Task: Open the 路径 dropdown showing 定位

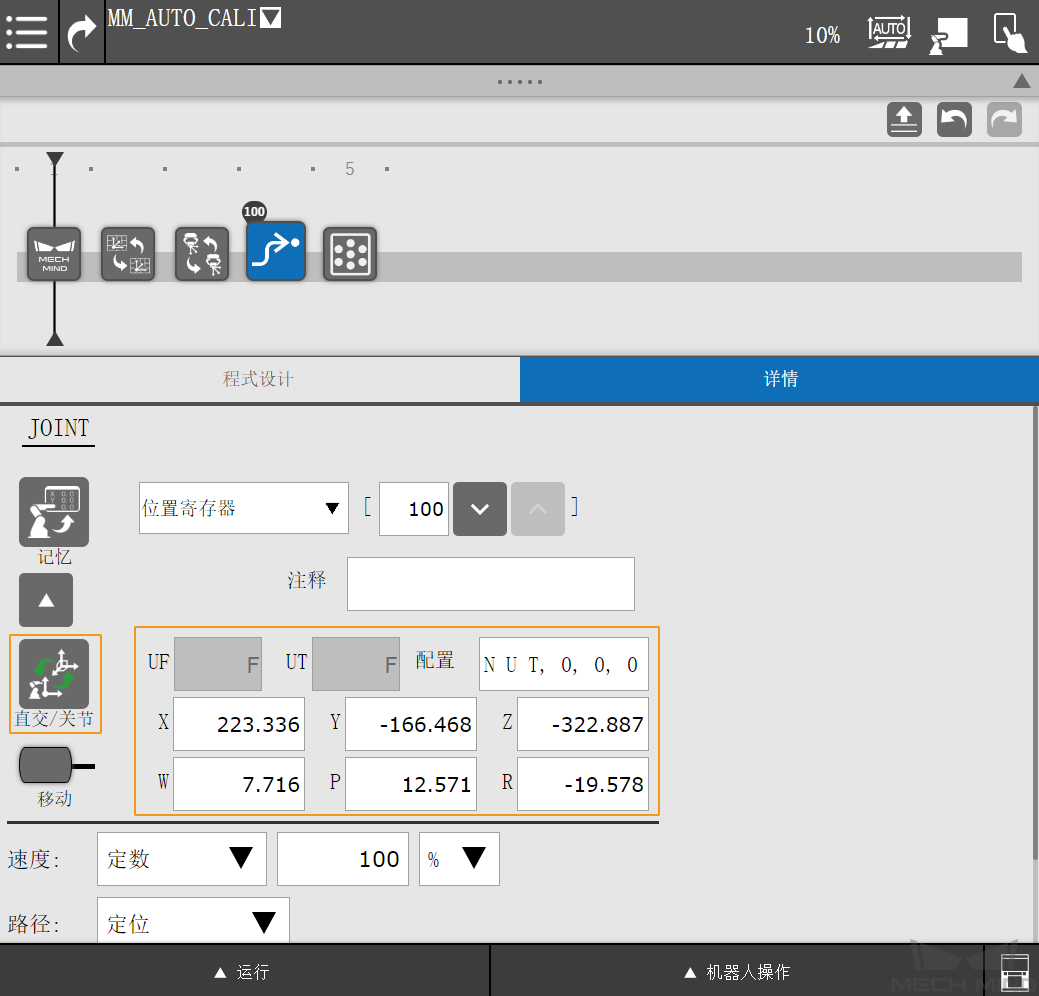Action: (193, 920)
